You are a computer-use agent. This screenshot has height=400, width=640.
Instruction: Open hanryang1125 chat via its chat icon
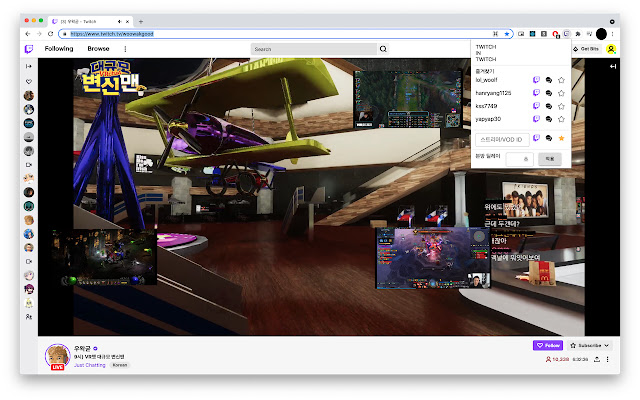[x=549, y=93]
